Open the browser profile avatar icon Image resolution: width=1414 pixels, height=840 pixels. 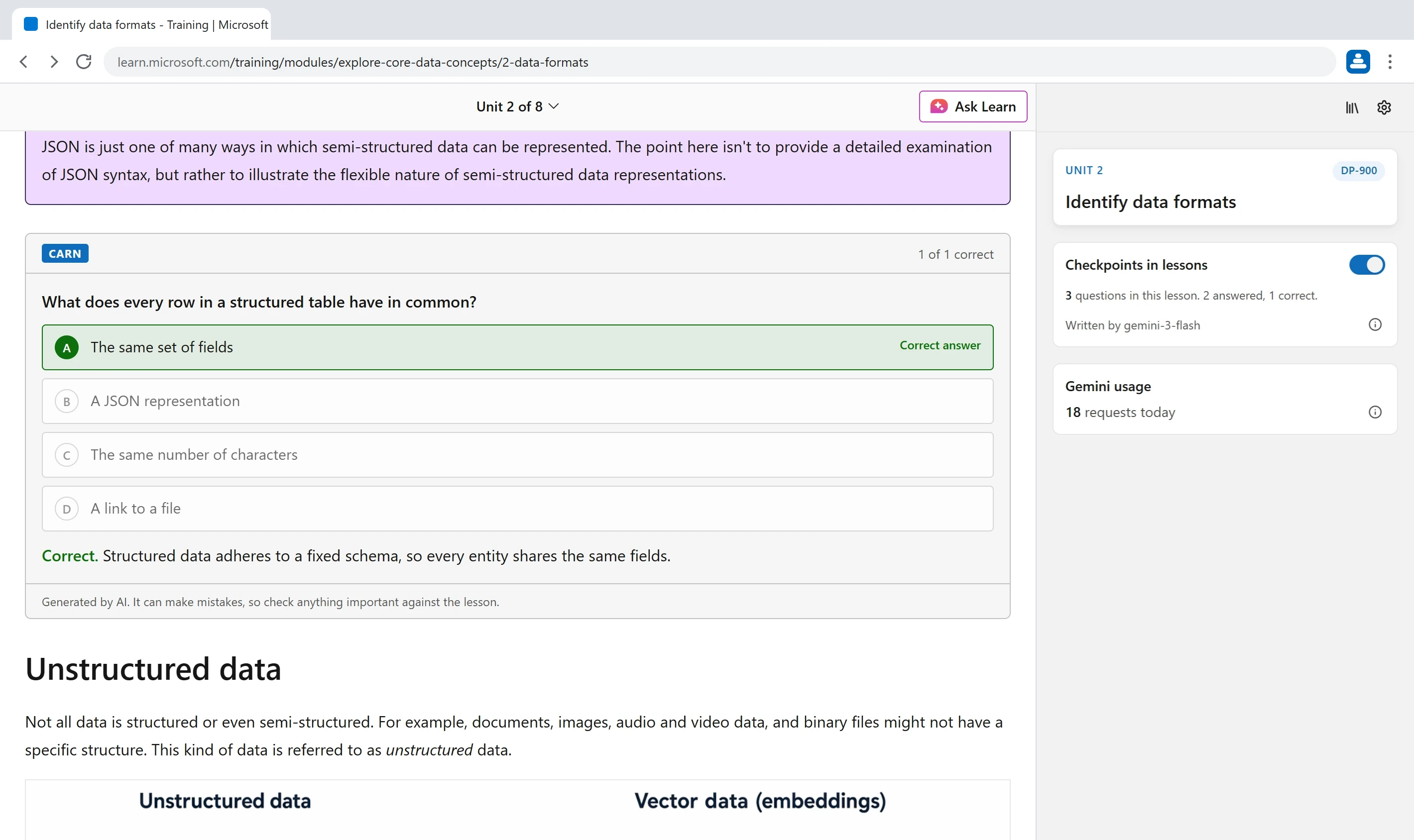1357,62
